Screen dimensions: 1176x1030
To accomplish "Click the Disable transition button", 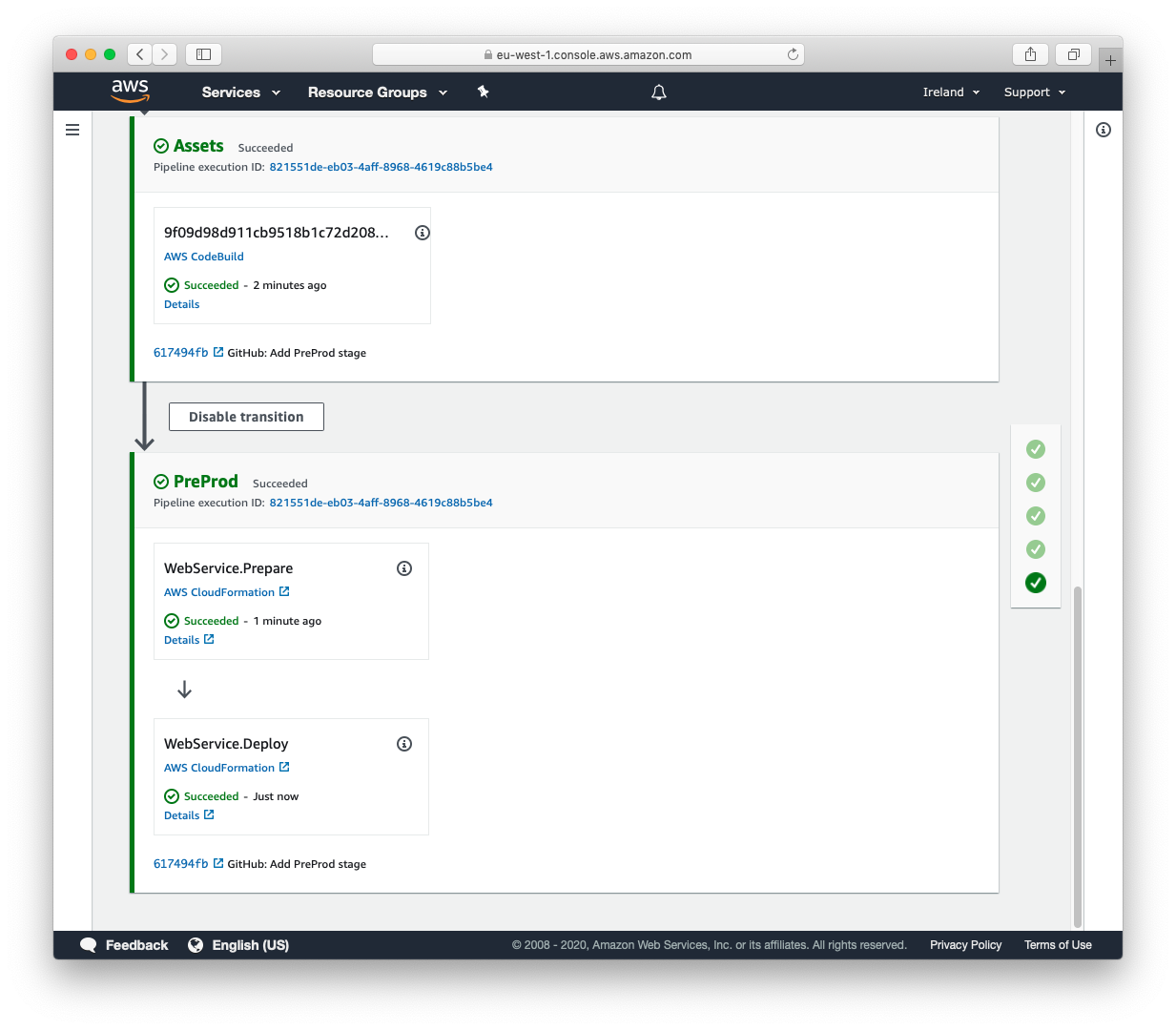I will (246, 416).
